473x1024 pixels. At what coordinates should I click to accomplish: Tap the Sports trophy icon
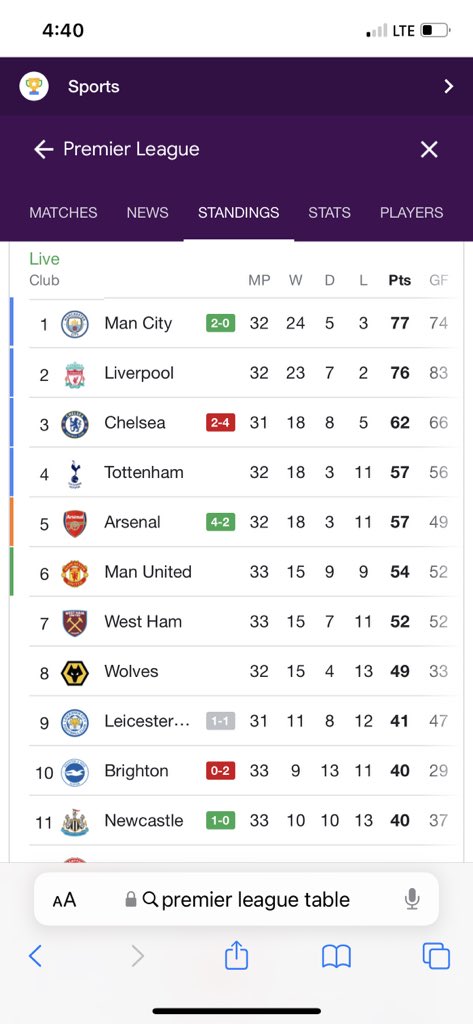pyautogui.click(x=34, y=86)
